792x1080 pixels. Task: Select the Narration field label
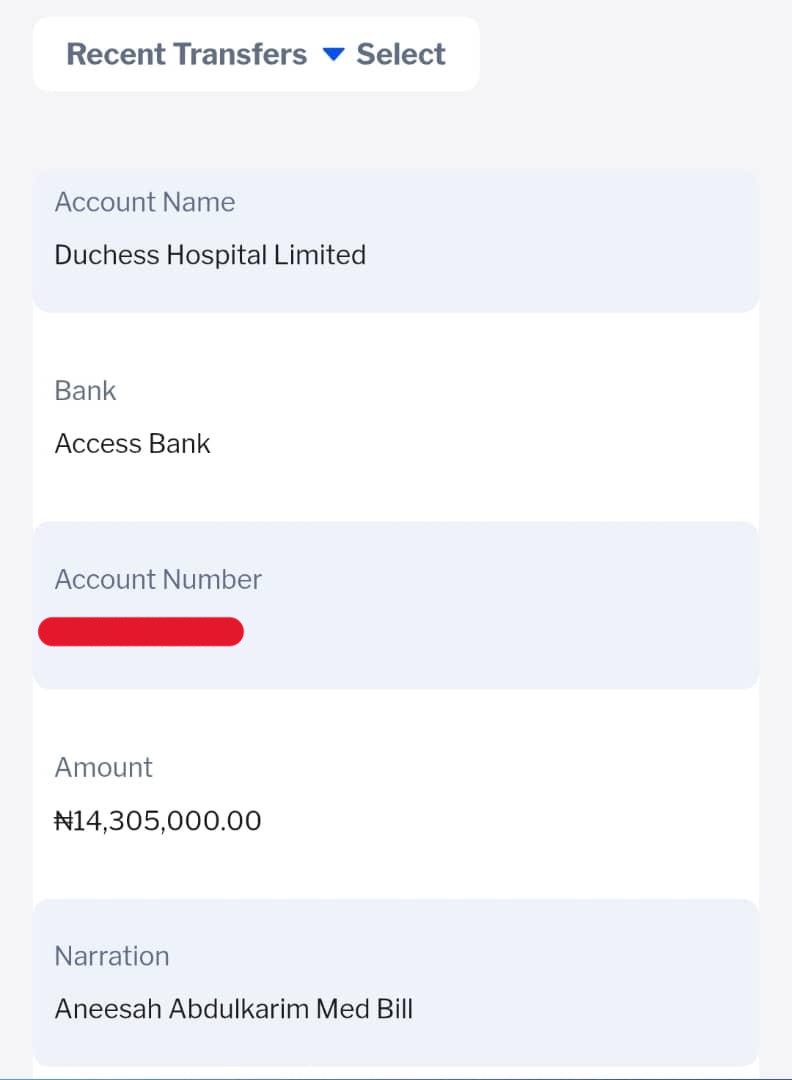click(x=112, y=956)
